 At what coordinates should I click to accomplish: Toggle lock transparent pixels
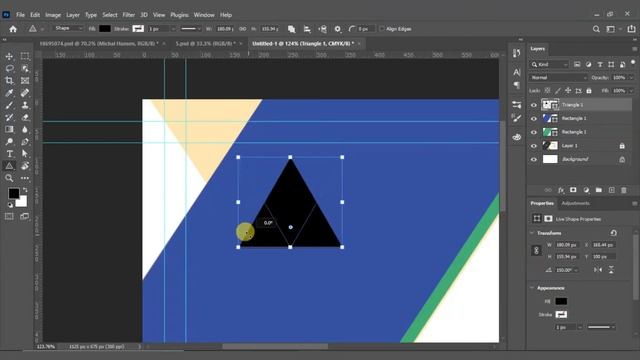point(547,91)
